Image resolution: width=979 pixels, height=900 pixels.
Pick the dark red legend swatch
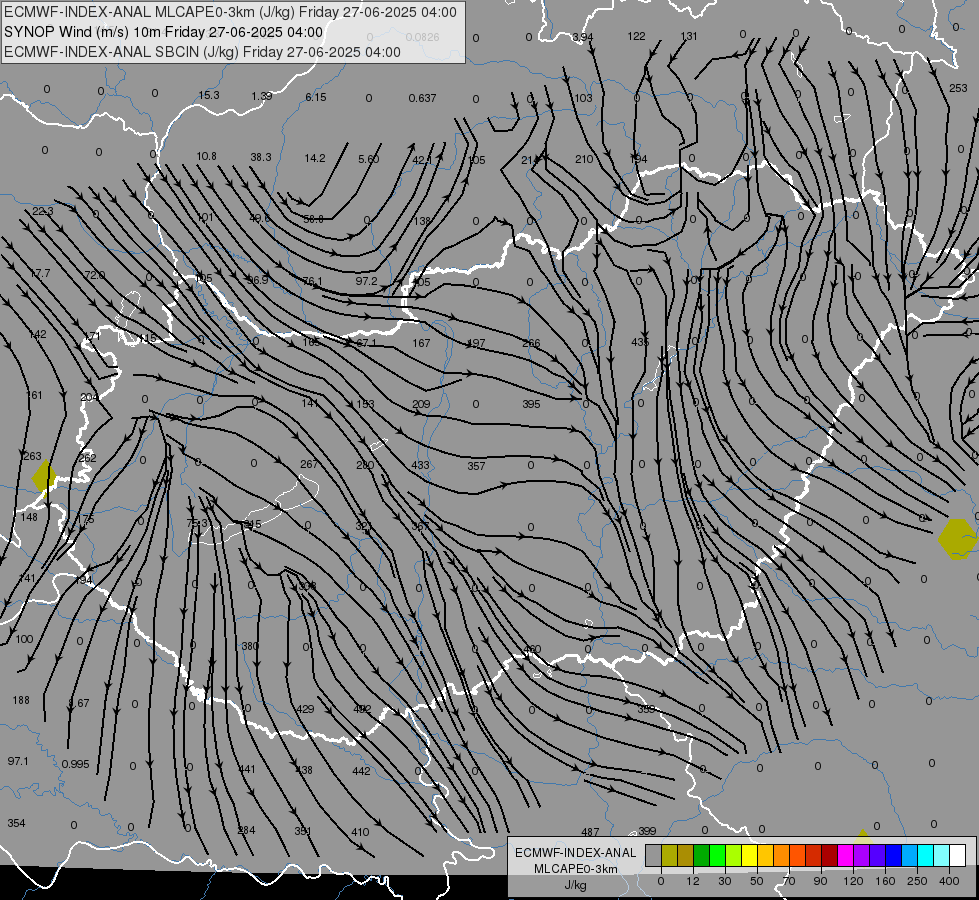tap(830, 855)
